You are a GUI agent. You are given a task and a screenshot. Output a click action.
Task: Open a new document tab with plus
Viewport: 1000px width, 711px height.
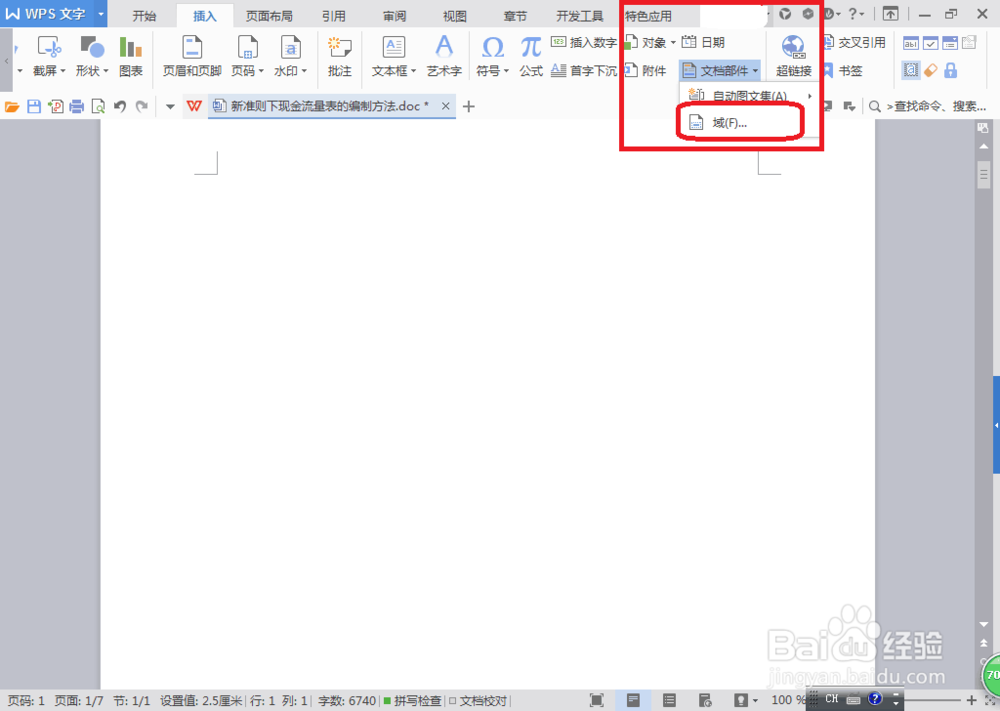[x=469, y=106]
